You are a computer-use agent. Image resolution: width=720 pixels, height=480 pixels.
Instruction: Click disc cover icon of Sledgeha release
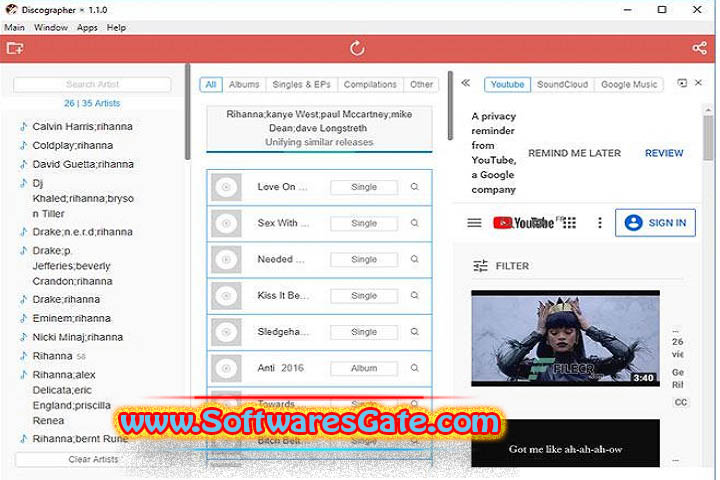226,332
